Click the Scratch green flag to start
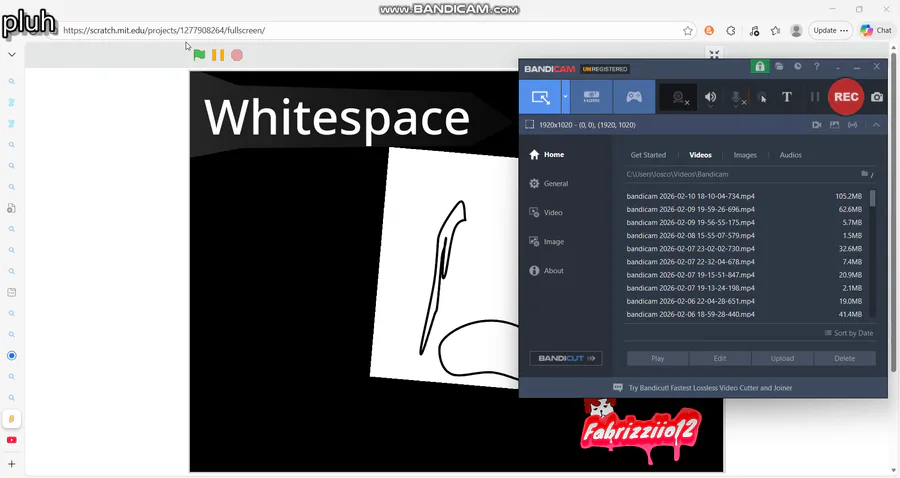 (199, 55)
